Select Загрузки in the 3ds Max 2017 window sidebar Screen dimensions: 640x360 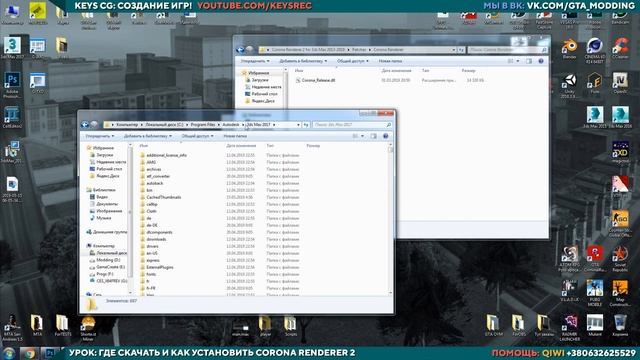(x=104, y=155)
